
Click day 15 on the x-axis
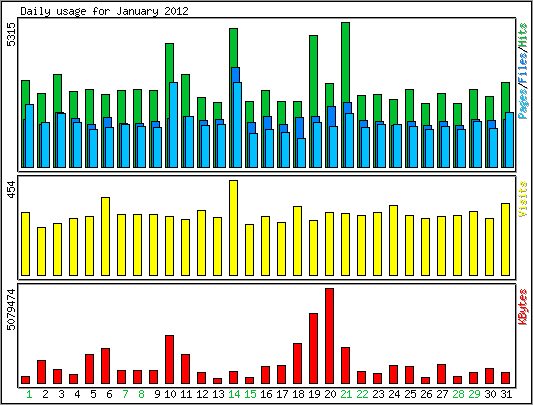click(x=250, y=394)
